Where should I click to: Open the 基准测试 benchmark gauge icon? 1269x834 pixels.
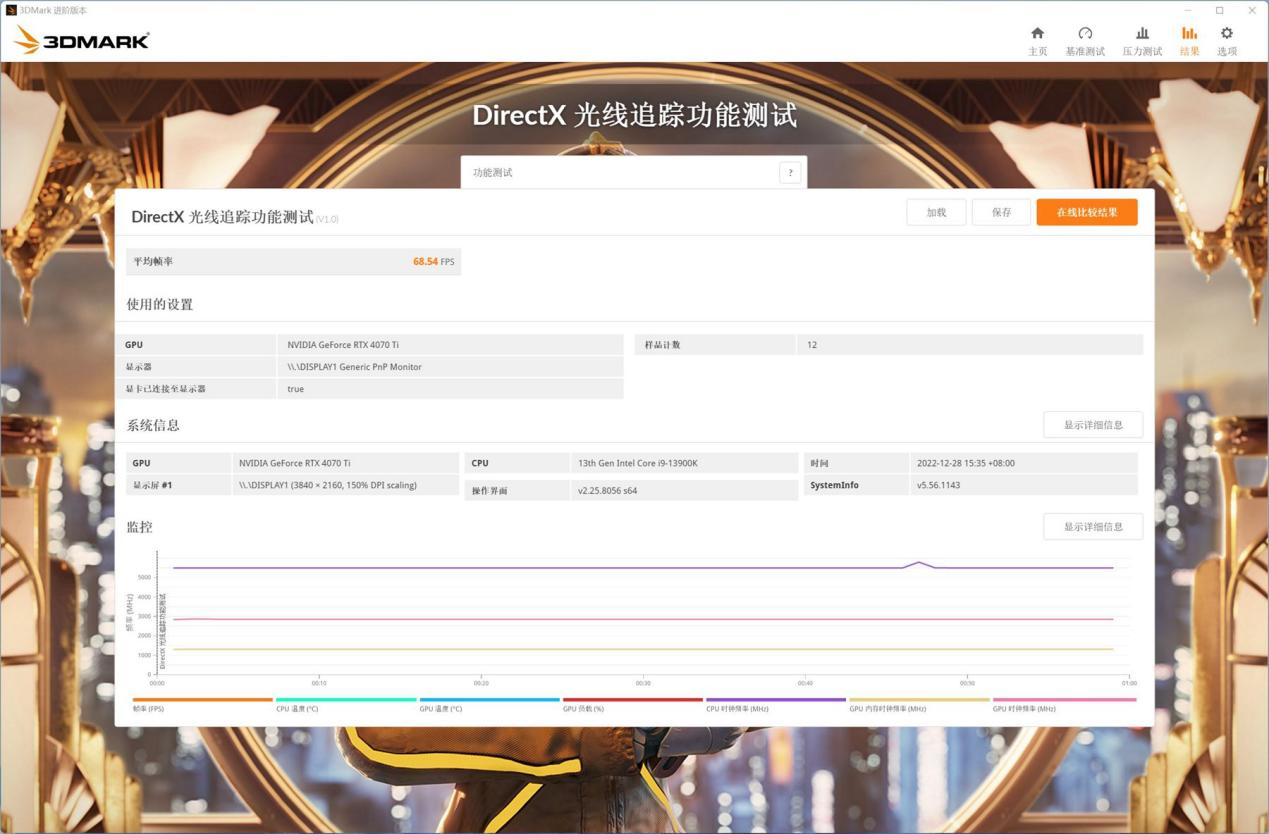pyautogui.click(x=1085, y=33)
